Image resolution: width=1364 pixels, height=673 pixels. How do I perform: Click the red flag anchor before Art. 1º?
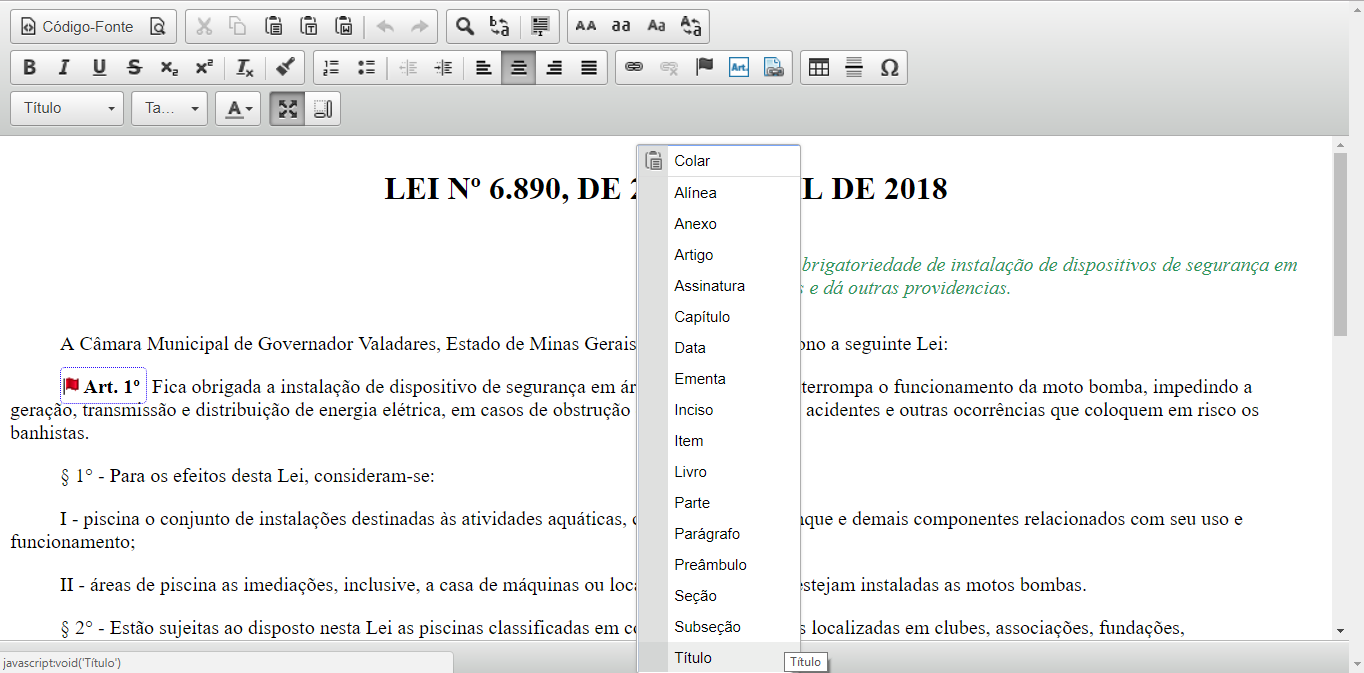click(x=71, y=385)
